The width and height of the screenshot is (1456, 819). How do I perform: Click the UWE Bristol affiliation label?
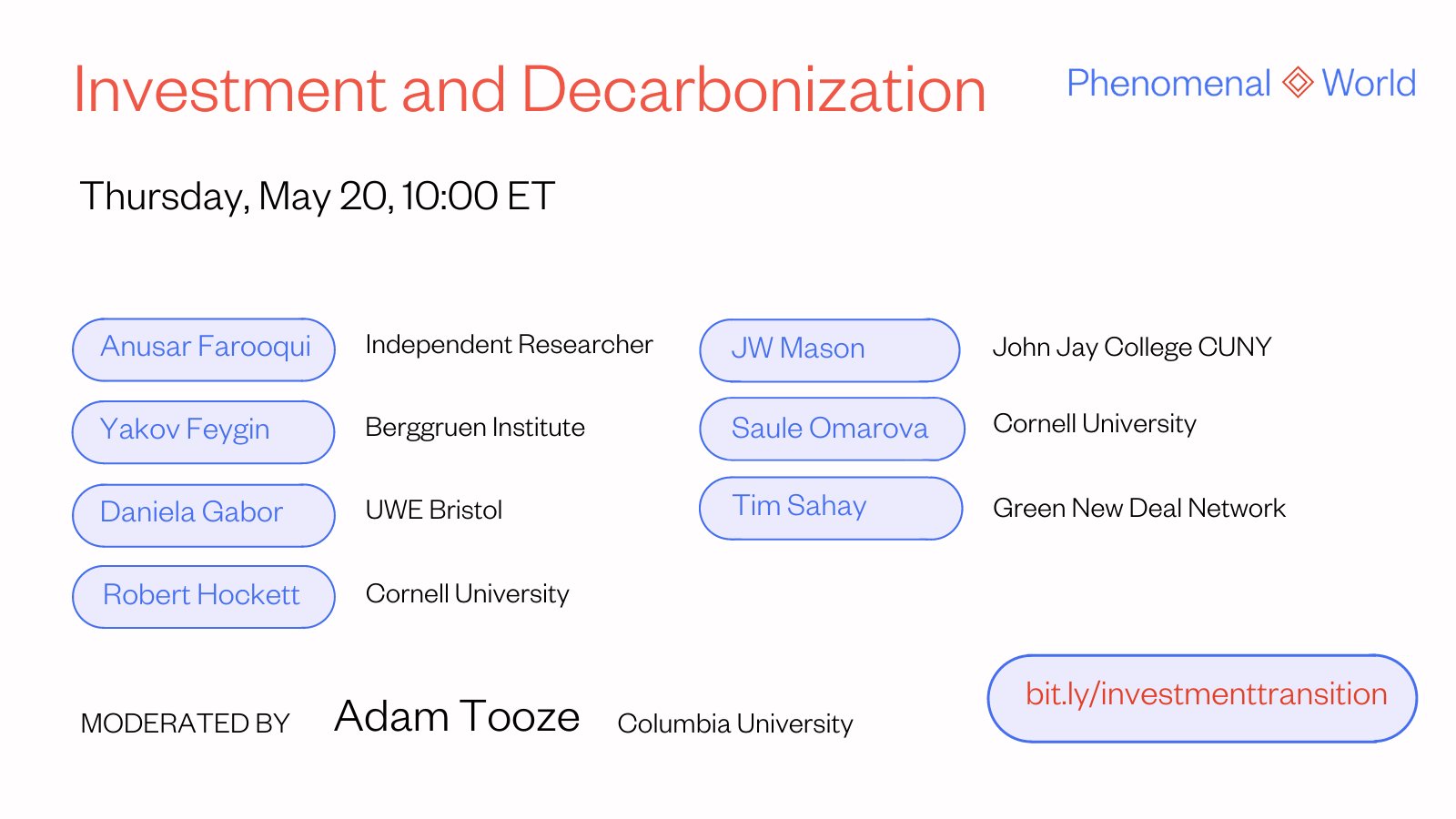point(434,510)
